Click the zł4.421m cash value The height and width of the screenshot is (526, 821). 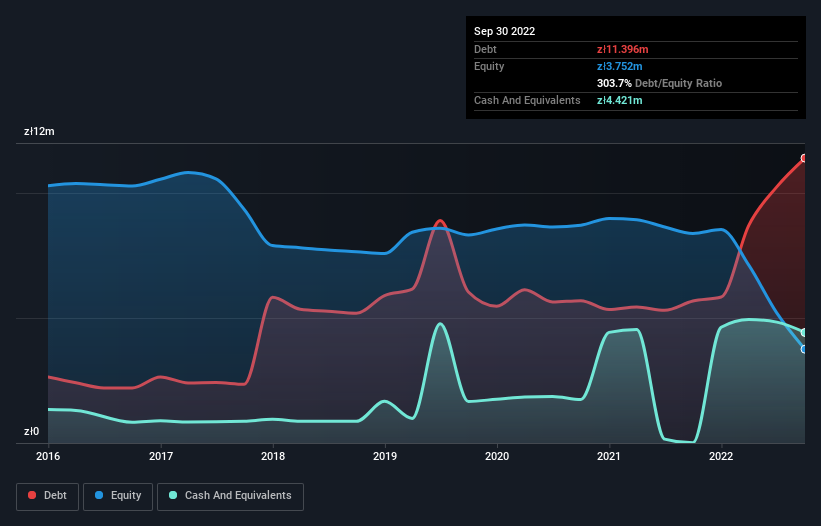[619, 100]
